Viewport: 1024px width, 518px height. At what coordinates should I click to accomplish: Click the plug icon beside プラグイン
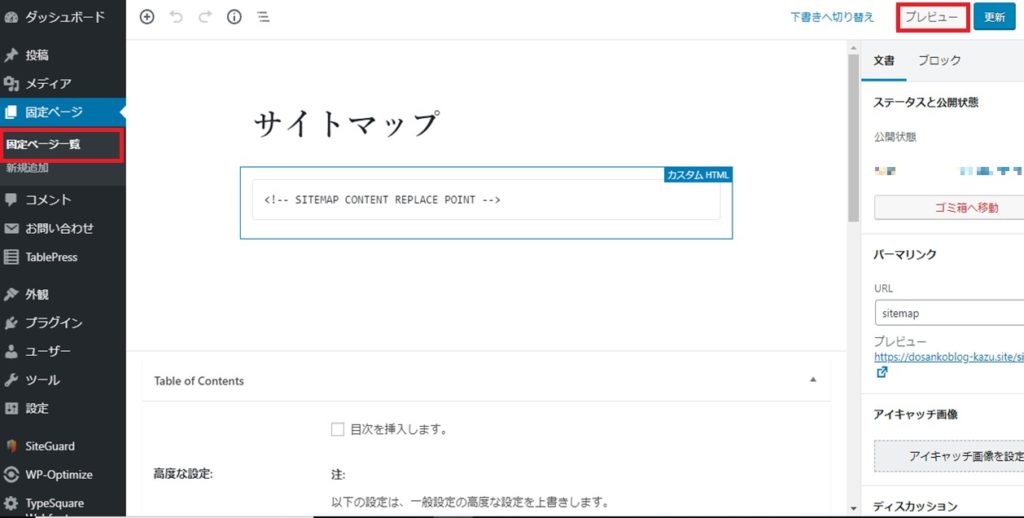tap(10, 323)
